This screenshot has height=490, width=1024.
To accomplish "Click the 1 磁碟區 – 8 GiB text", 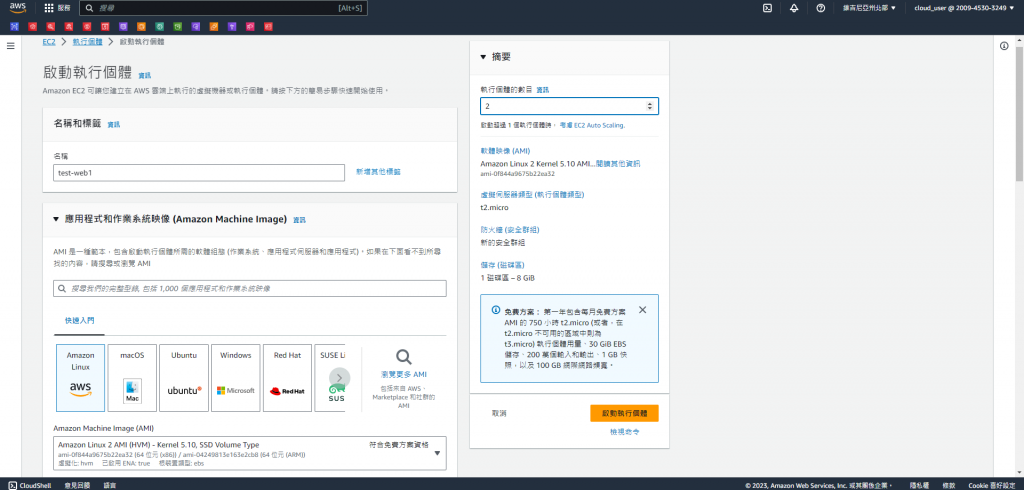I will click(x=508, y=278).
